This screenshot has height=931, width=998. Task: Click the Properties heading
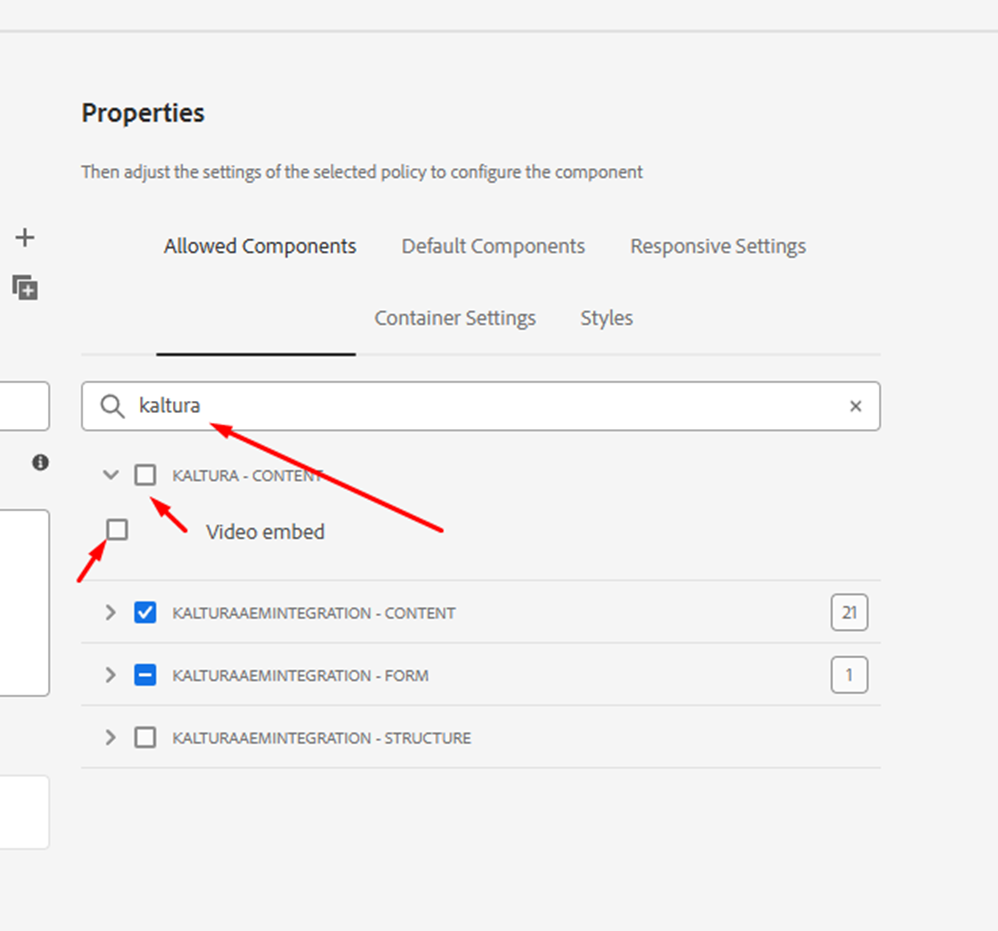click(x=143, y=113)
